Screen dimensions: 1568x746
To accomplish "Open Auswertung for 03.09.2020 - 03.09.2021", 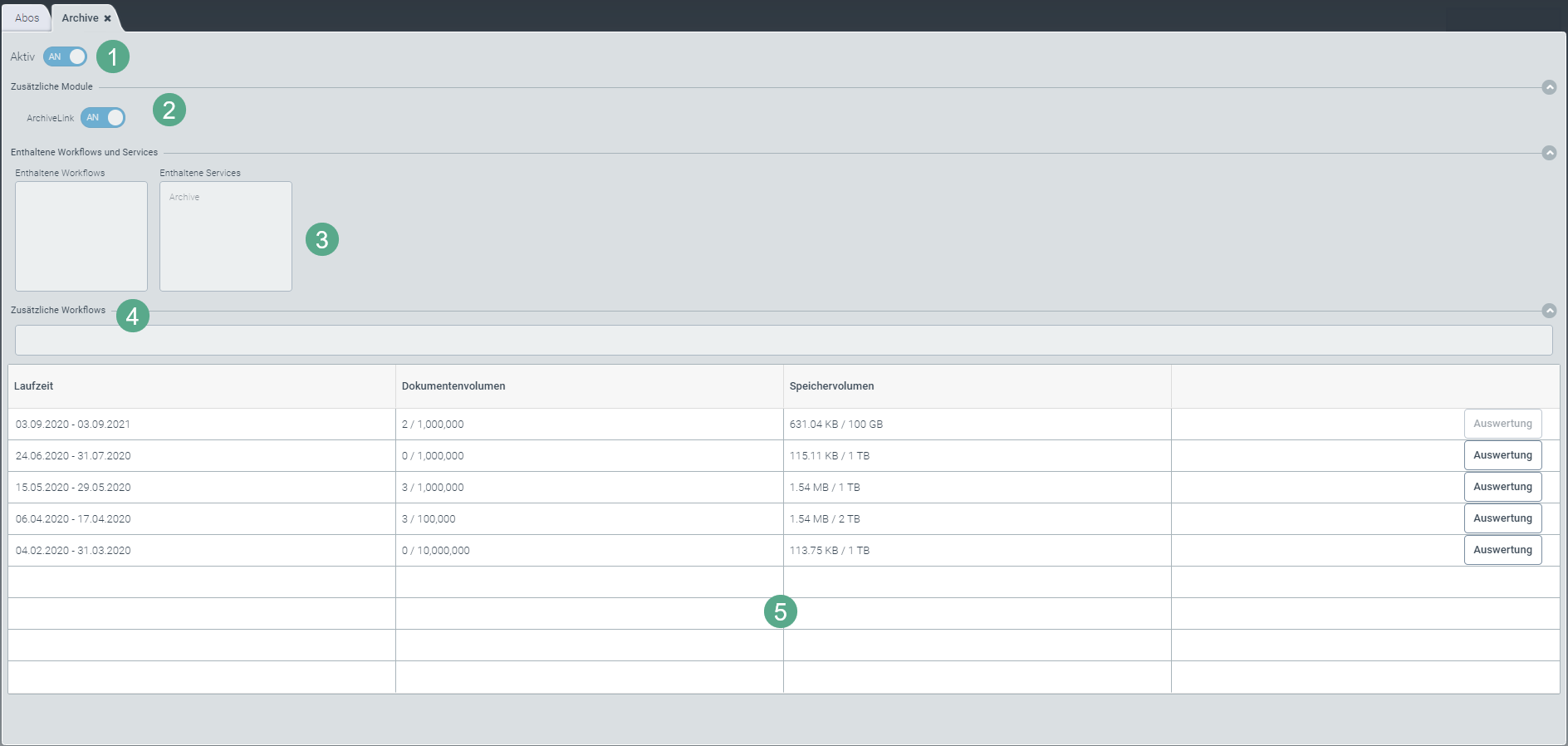I will pyautogui.click(x=1502, y=424).
